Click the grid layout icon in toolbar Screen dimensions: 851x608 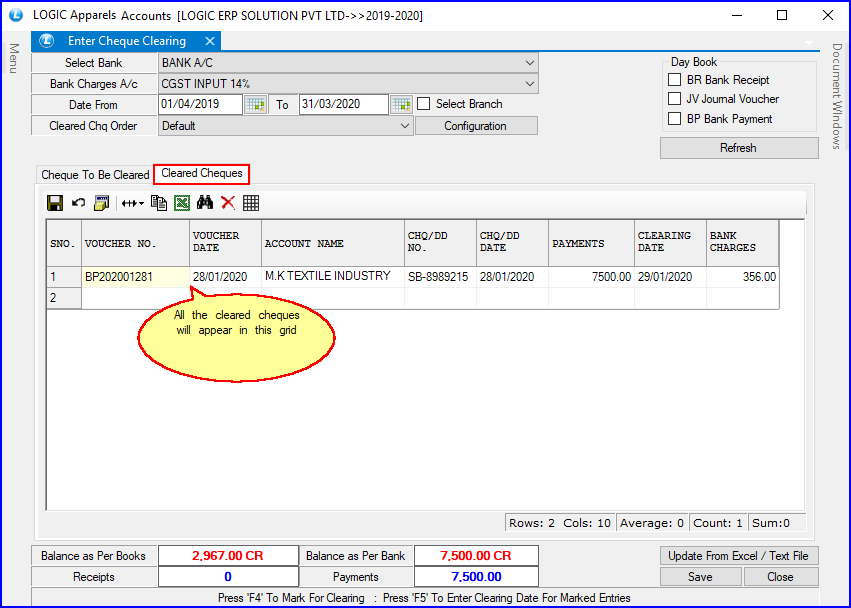coord(251,203)
